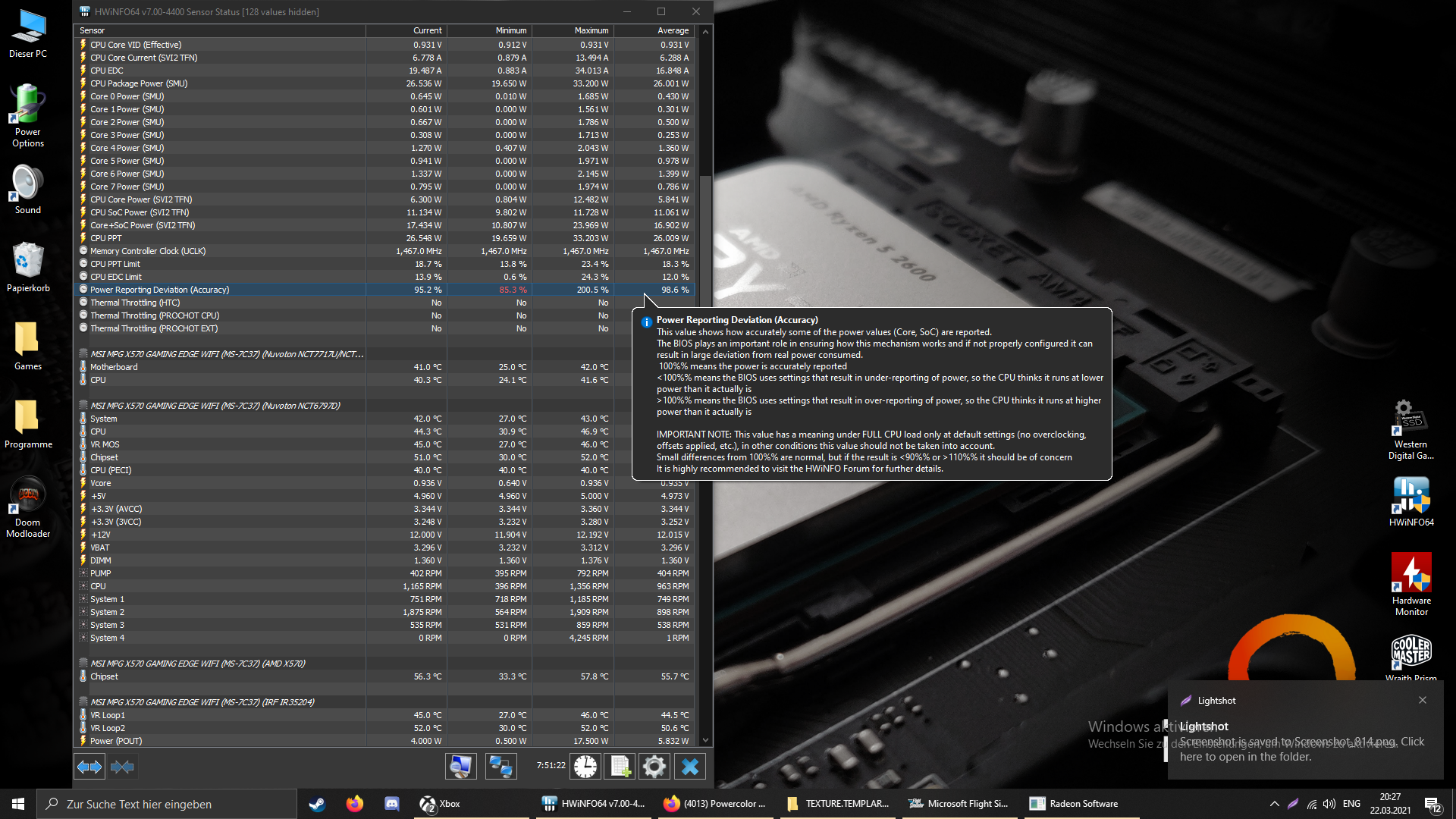
Task: Click the Average column header
Action: pos(673,30)
